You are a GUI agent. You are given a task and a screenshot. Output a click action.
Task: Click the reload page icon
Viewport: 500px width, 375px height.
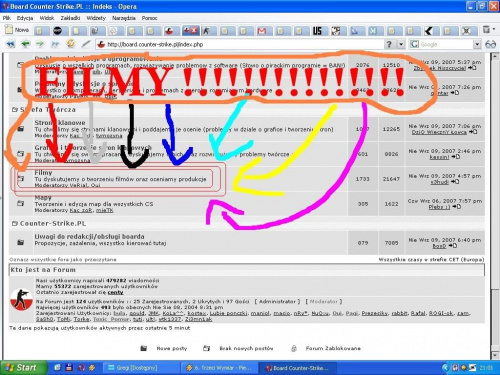point(70,44)
